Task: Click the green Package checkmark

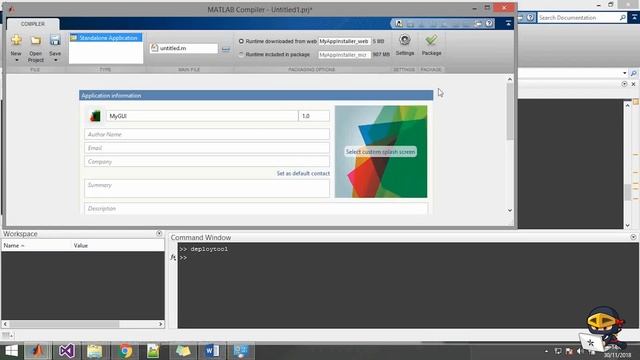Action: click(x=431, y=40)
